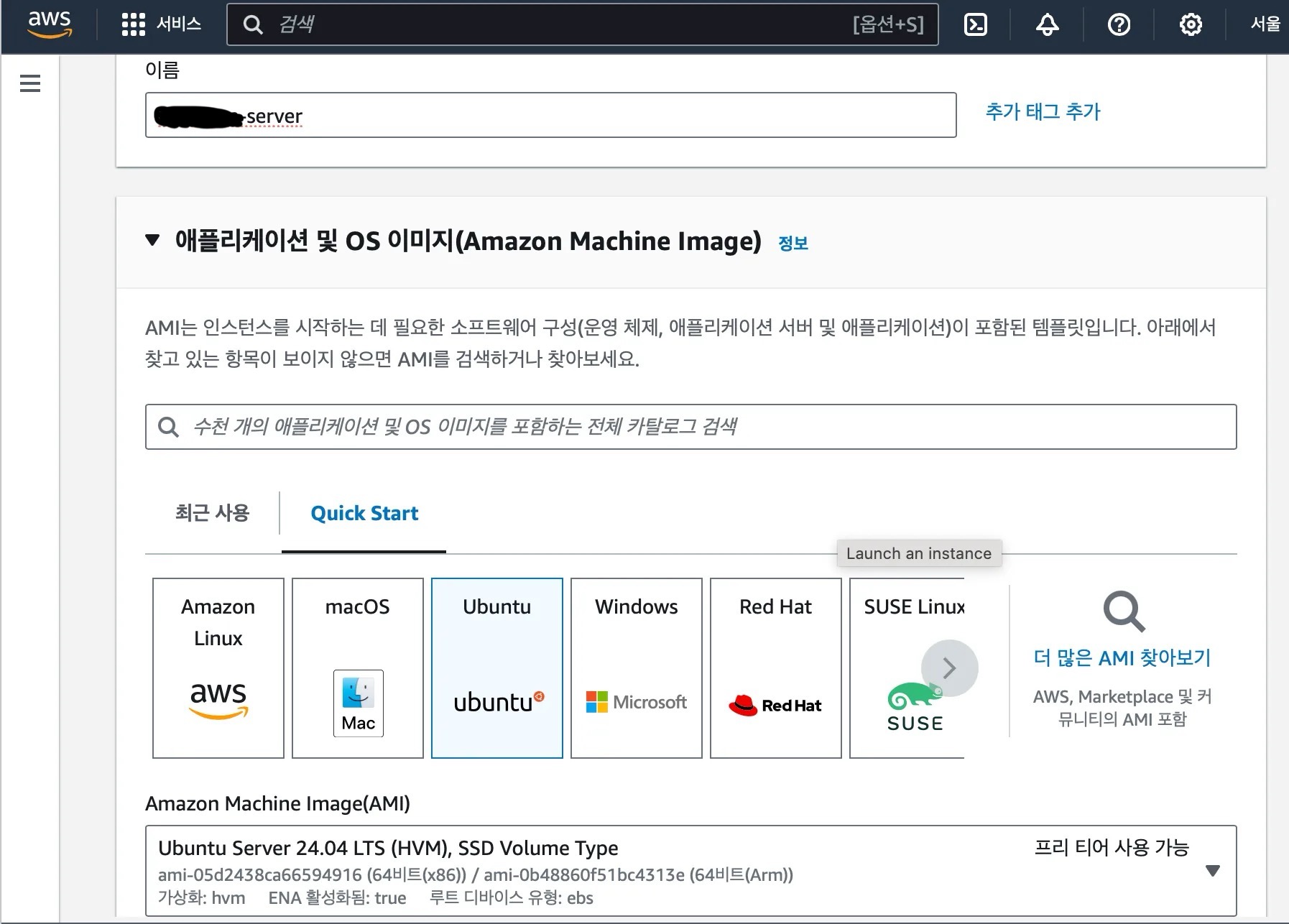Select the SUSE Linux AMI card
This screenshot has height=924, width=1289.
point(907,668)
